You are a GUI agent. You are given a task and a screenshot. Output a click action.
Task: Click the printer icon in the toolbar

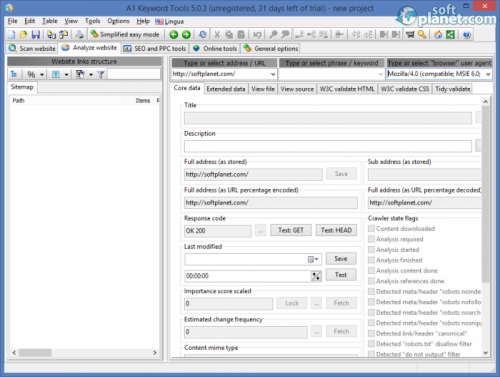click(80, 35)
